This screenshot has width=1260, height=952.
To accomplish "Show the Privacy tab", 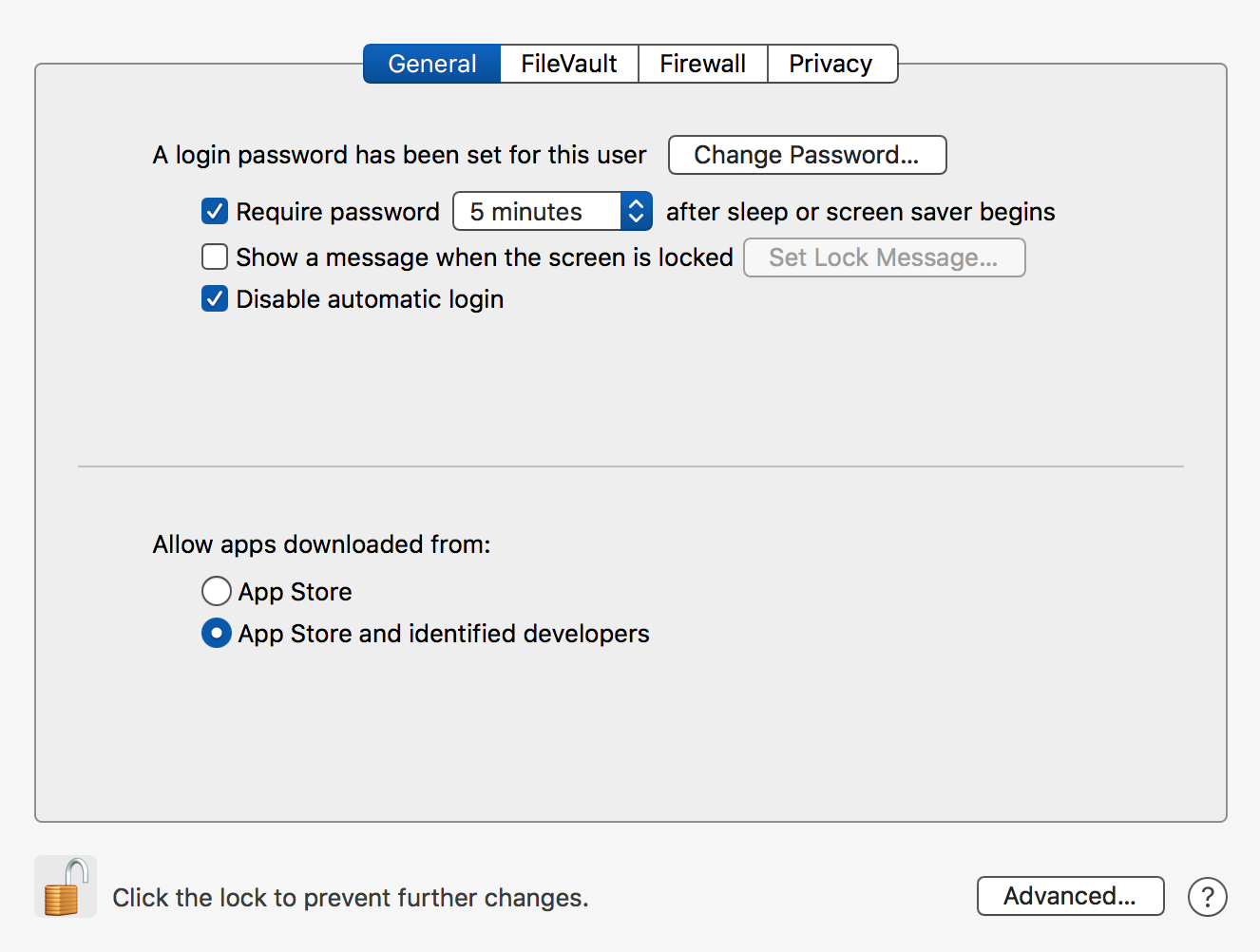I will click(x=830, y=64).
